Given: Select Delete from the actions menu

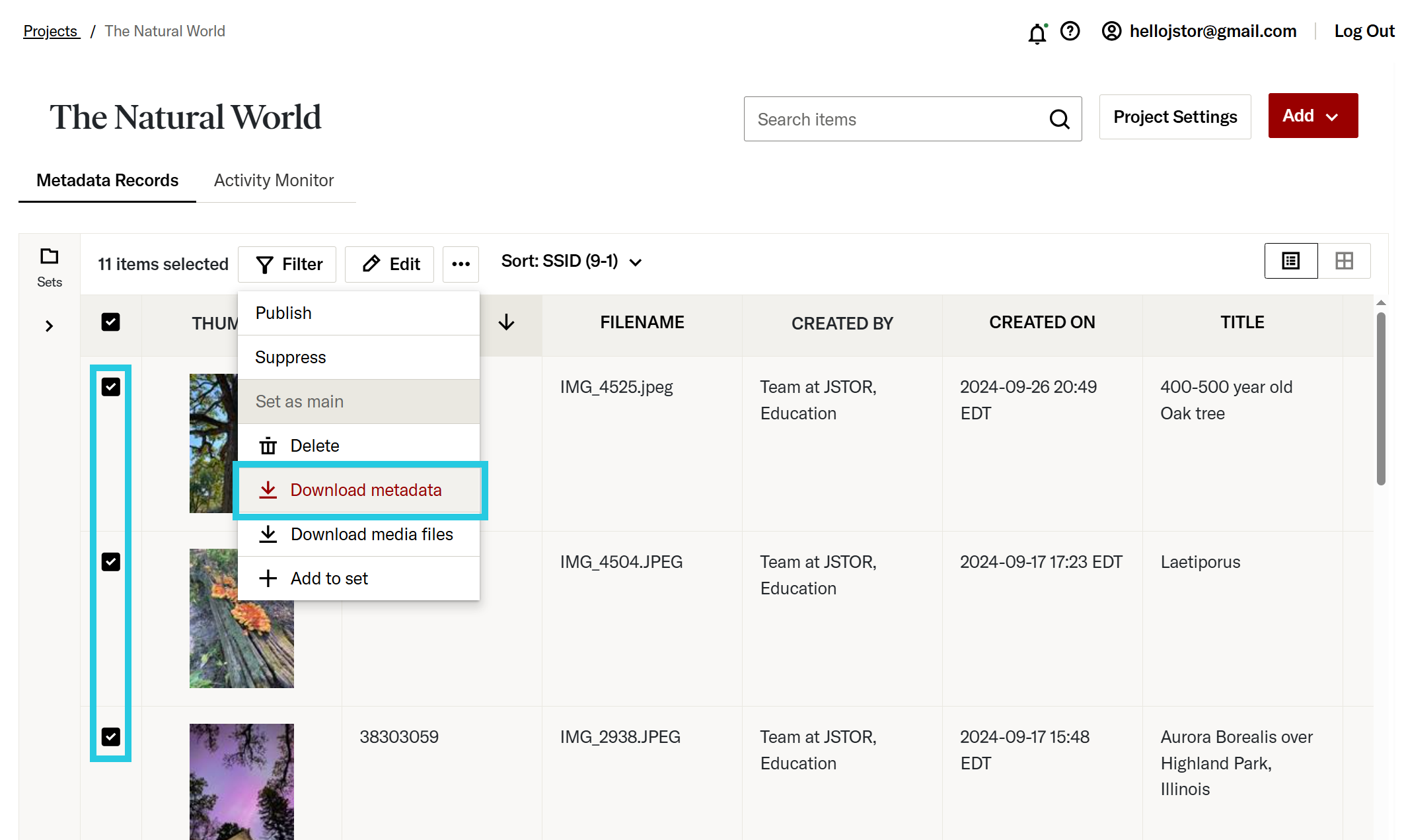Looking at the screenshot, I should point(359,446).
